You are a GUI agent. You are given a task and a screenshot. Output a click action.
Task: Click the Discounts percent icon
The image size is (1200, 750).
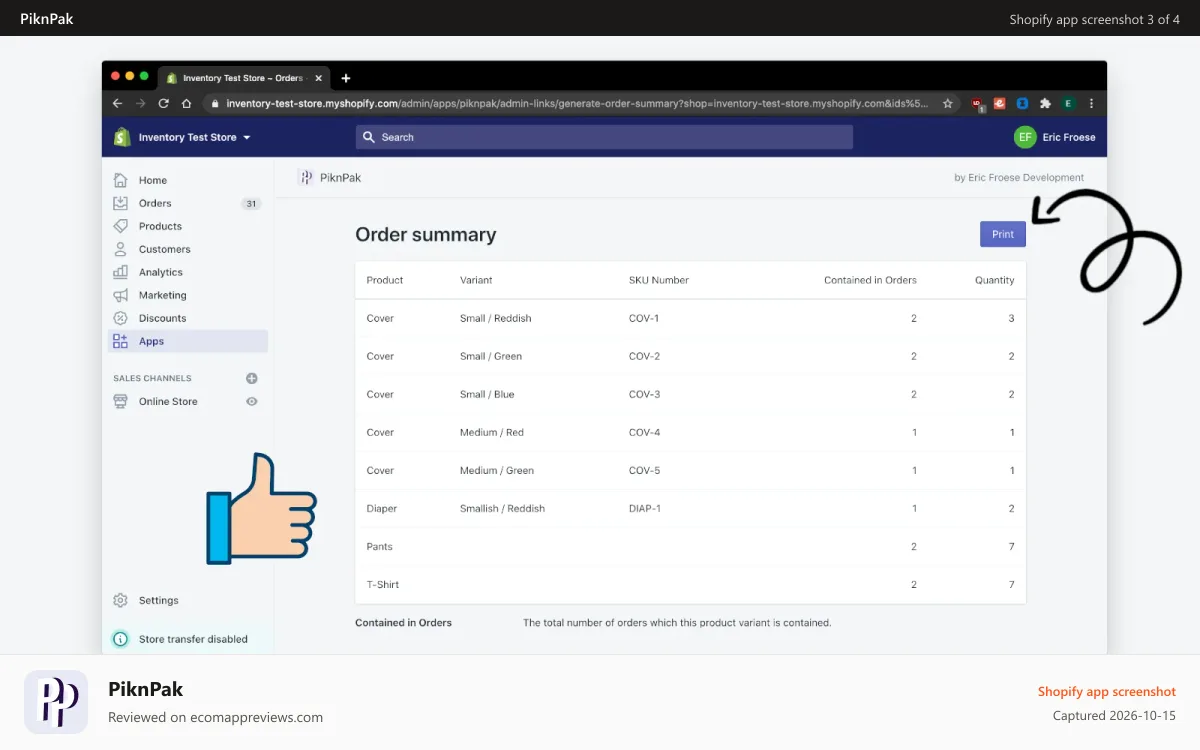121,318
